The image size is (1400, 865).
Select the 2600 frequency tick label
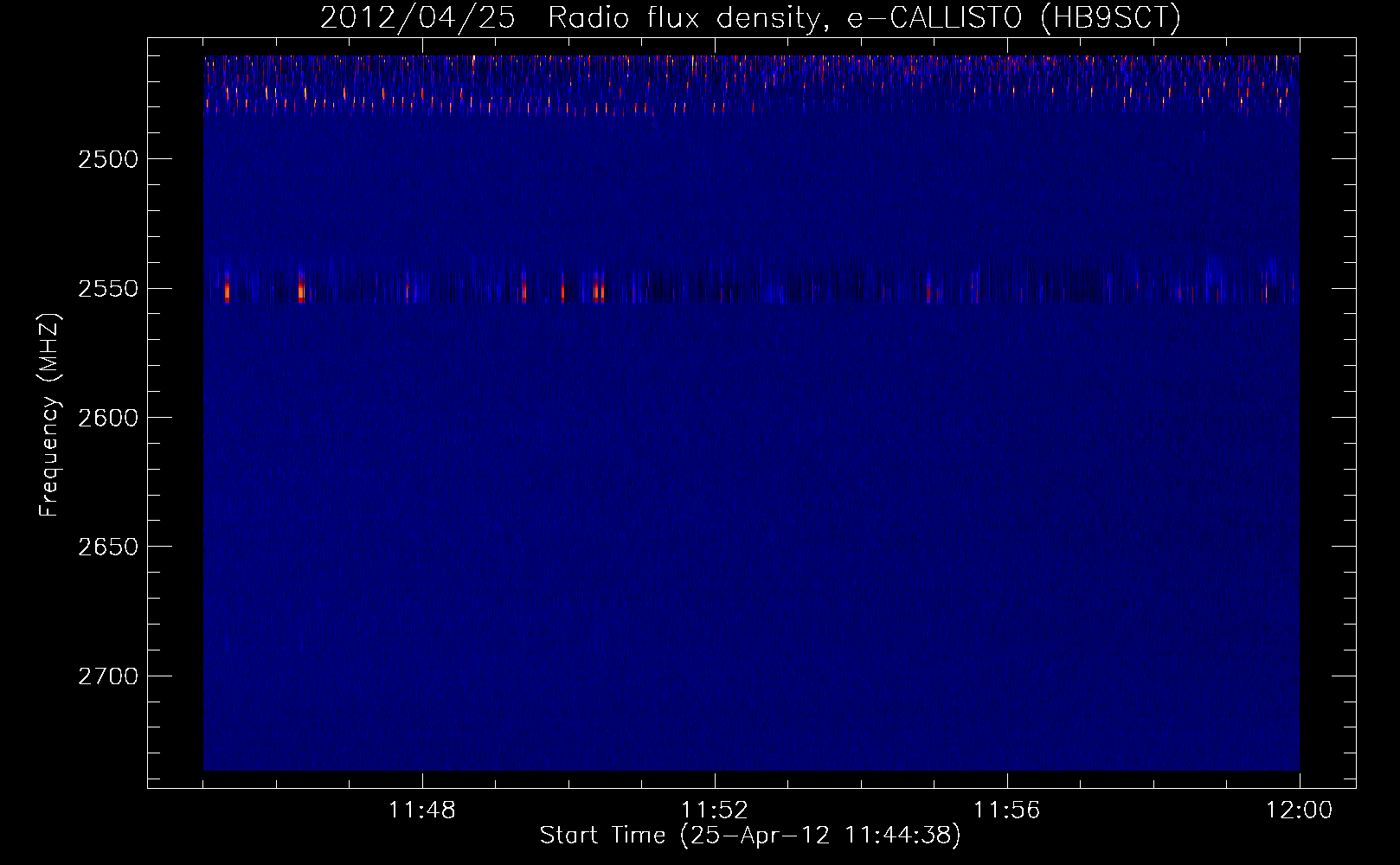[108, 418]
